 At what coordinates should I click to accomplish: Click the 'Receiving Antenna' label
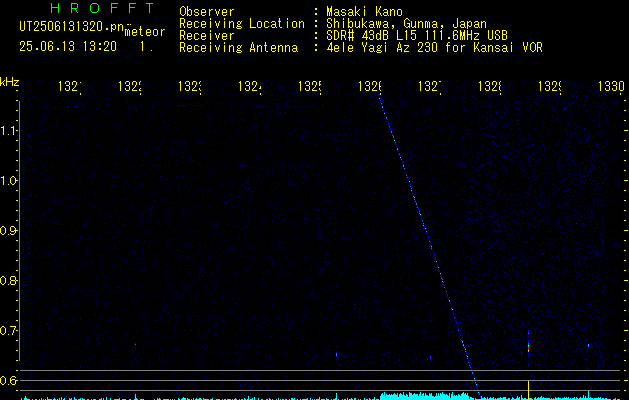238,48
